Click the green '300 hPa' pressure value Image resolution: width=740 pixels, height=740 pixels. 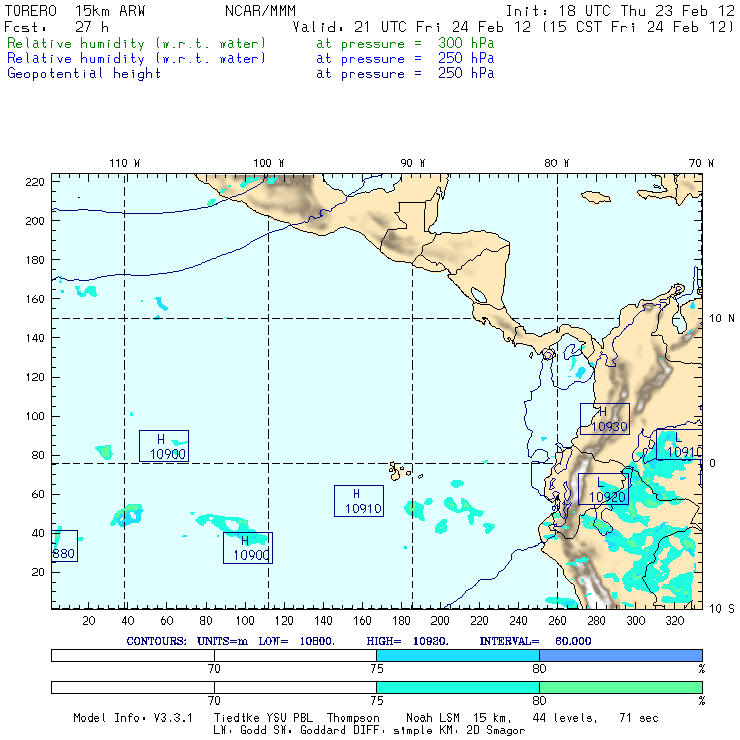tap(466, 43)
